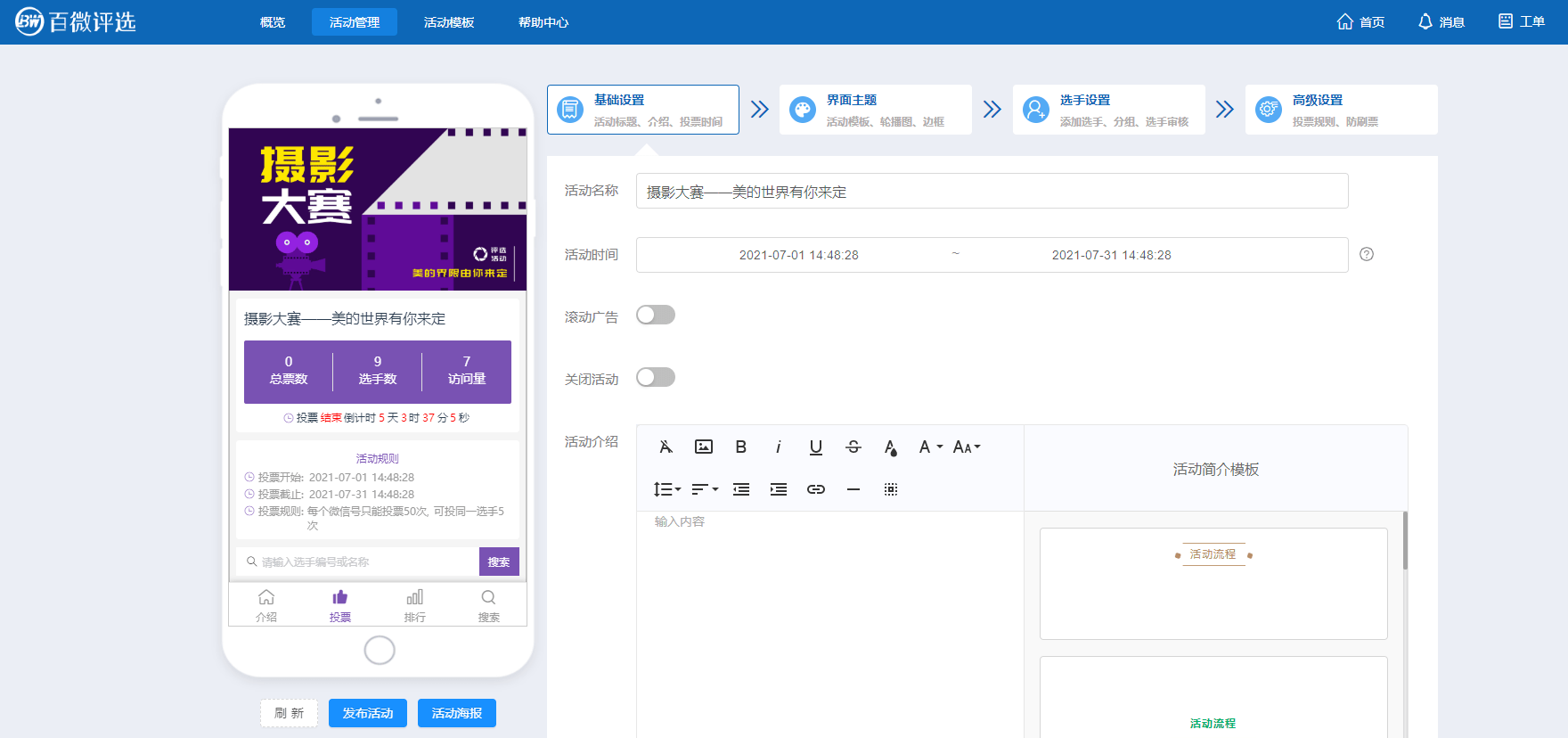Insert a hyperlink with the link icon
The height and width of the screenshot is (738, 1568).
click(815, 489)
